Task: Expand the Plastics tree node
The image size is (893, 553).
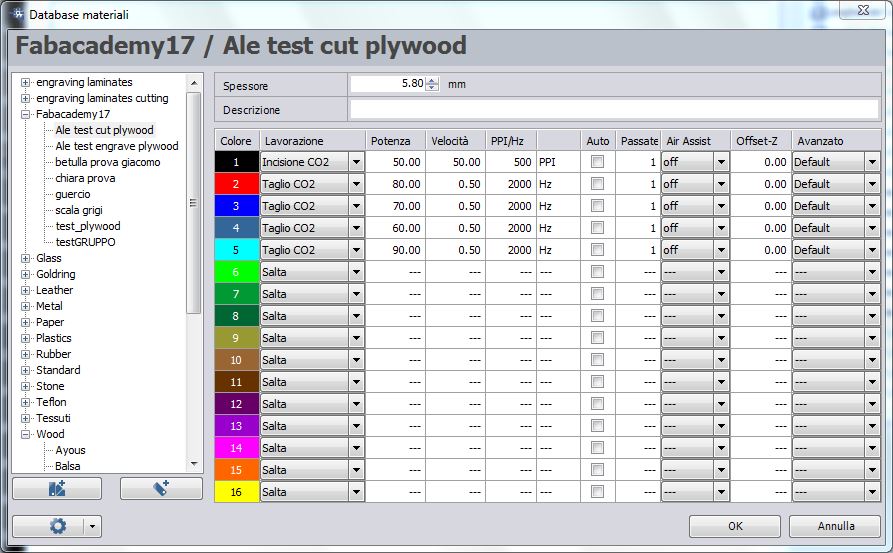Action: click(x=25, y=338)
